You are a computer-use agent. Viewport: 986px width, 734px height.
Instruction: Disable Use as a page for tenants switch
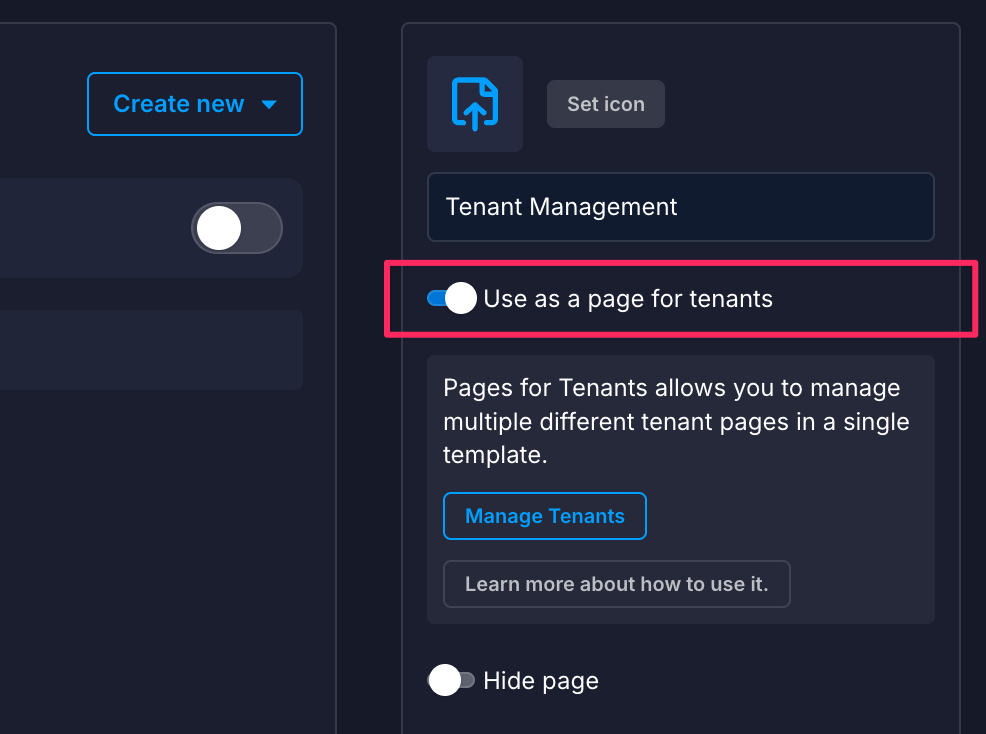click(x=451, y=298)
